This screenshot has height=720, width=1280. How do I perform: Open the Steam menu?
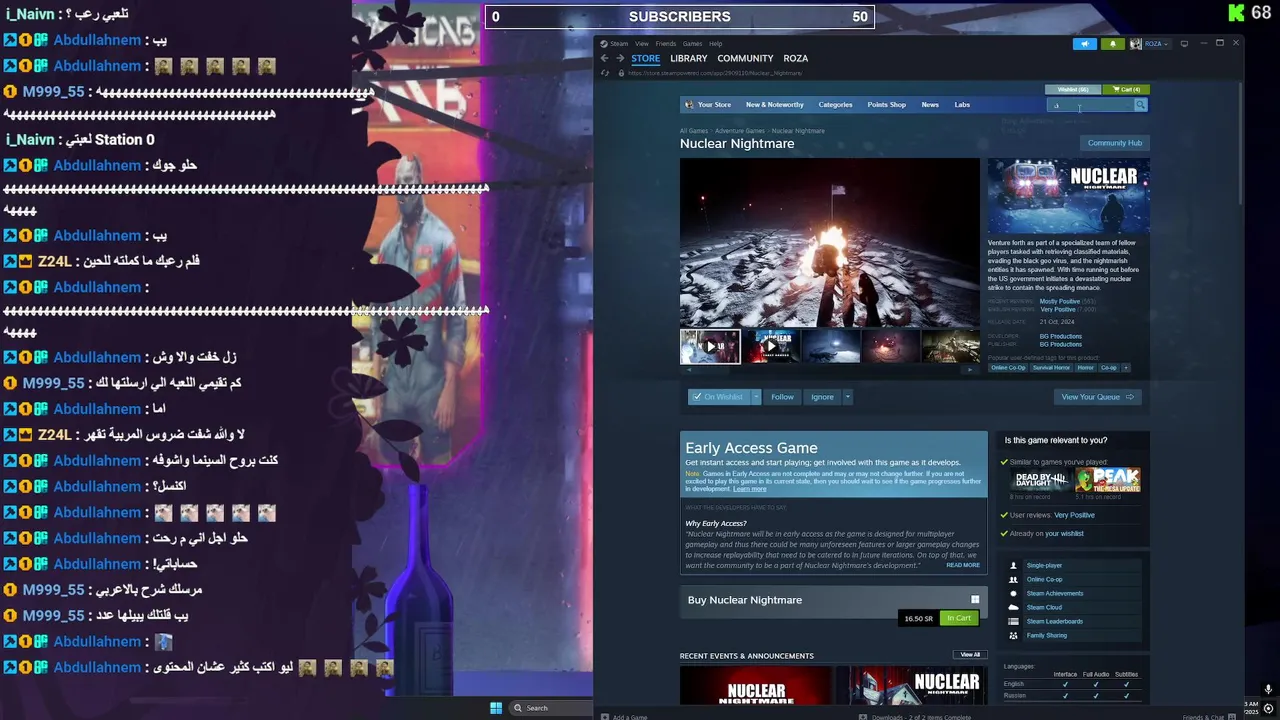pyautogui.click(x=619, y=44)
